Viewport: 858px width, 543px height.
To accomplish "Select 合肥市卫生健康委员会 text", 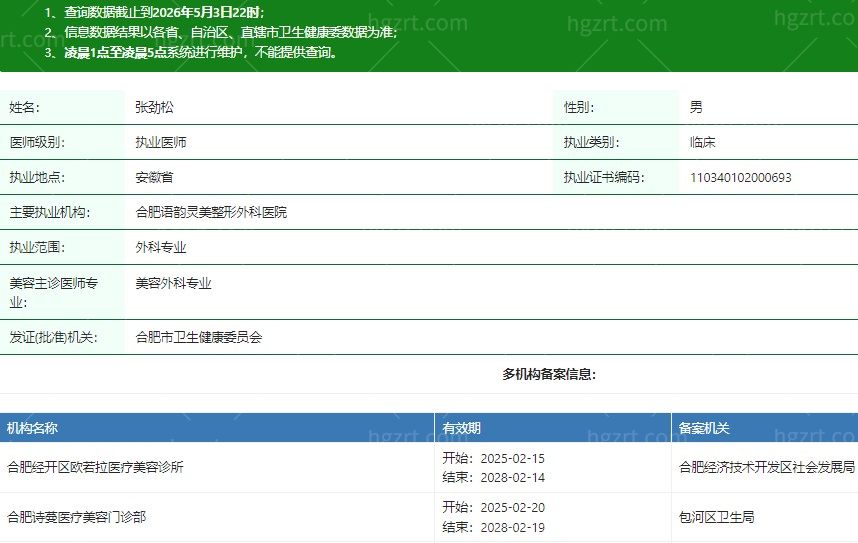I will (199, 337).
